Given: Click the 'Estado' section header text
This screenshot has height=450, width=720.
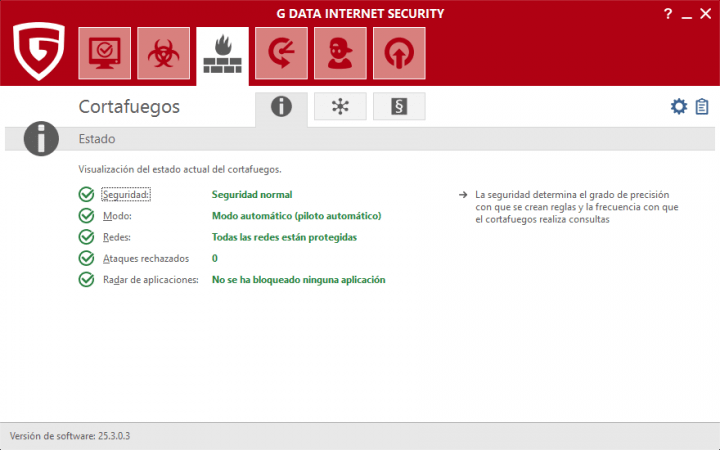Looking at the screenshot, I should pos(97,139).
